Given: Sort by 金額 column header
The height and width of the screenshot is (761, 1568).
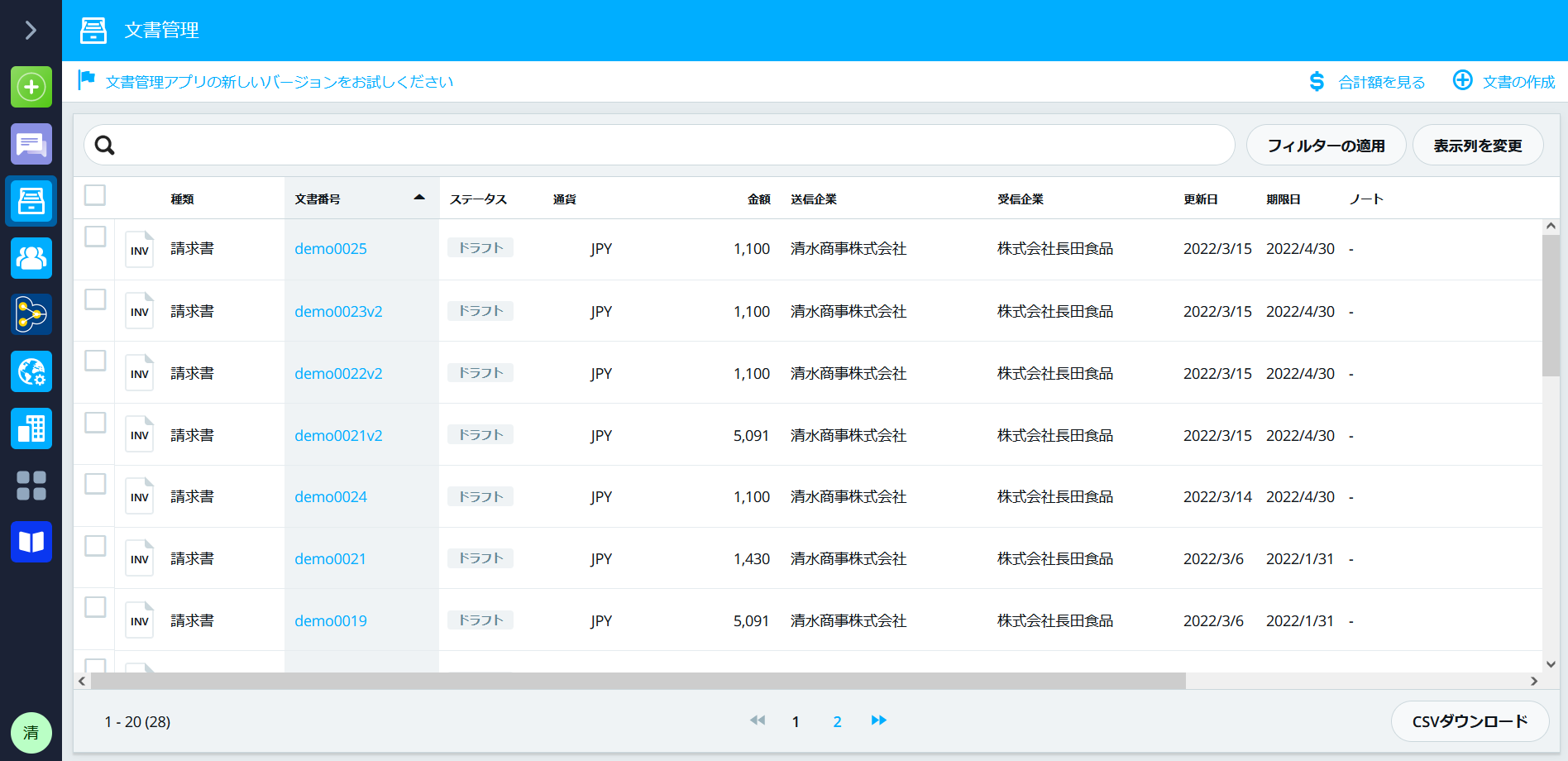Looking at the screenshot, I should (758, 199).
